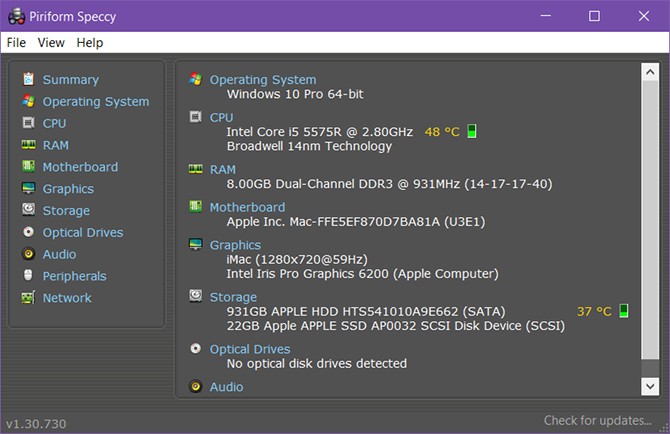
Task: Open the View menu
Action: coord(51,43)
